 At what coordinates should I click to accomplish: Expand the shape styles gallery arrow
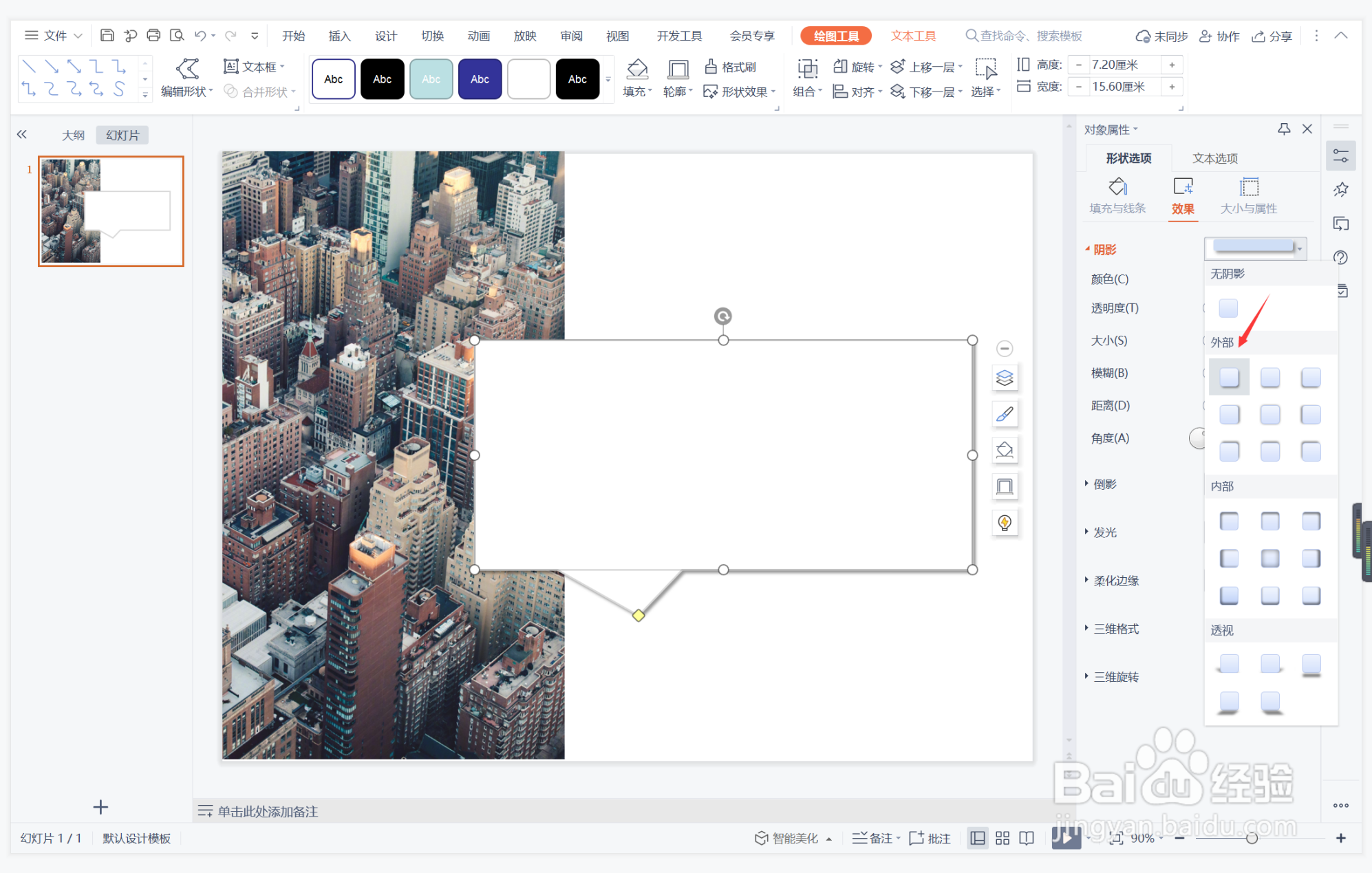[608, 79]
